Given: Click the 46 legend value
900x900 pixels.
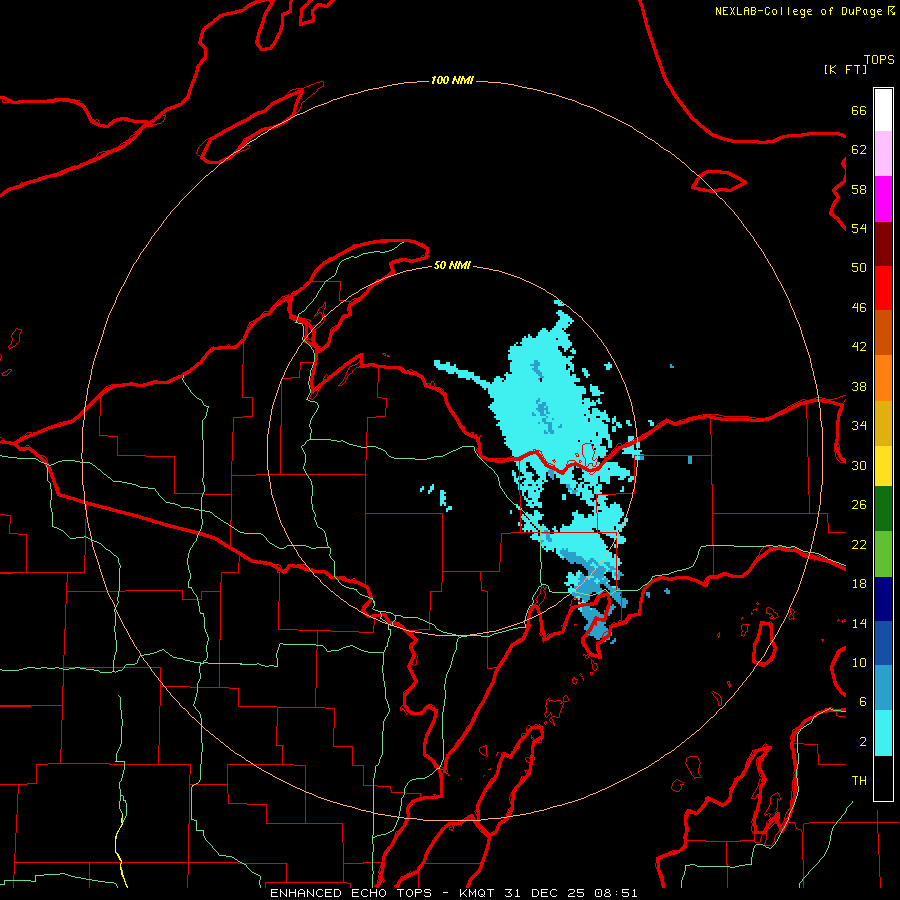Looking at the screenshot, I should tap(859, 308).
